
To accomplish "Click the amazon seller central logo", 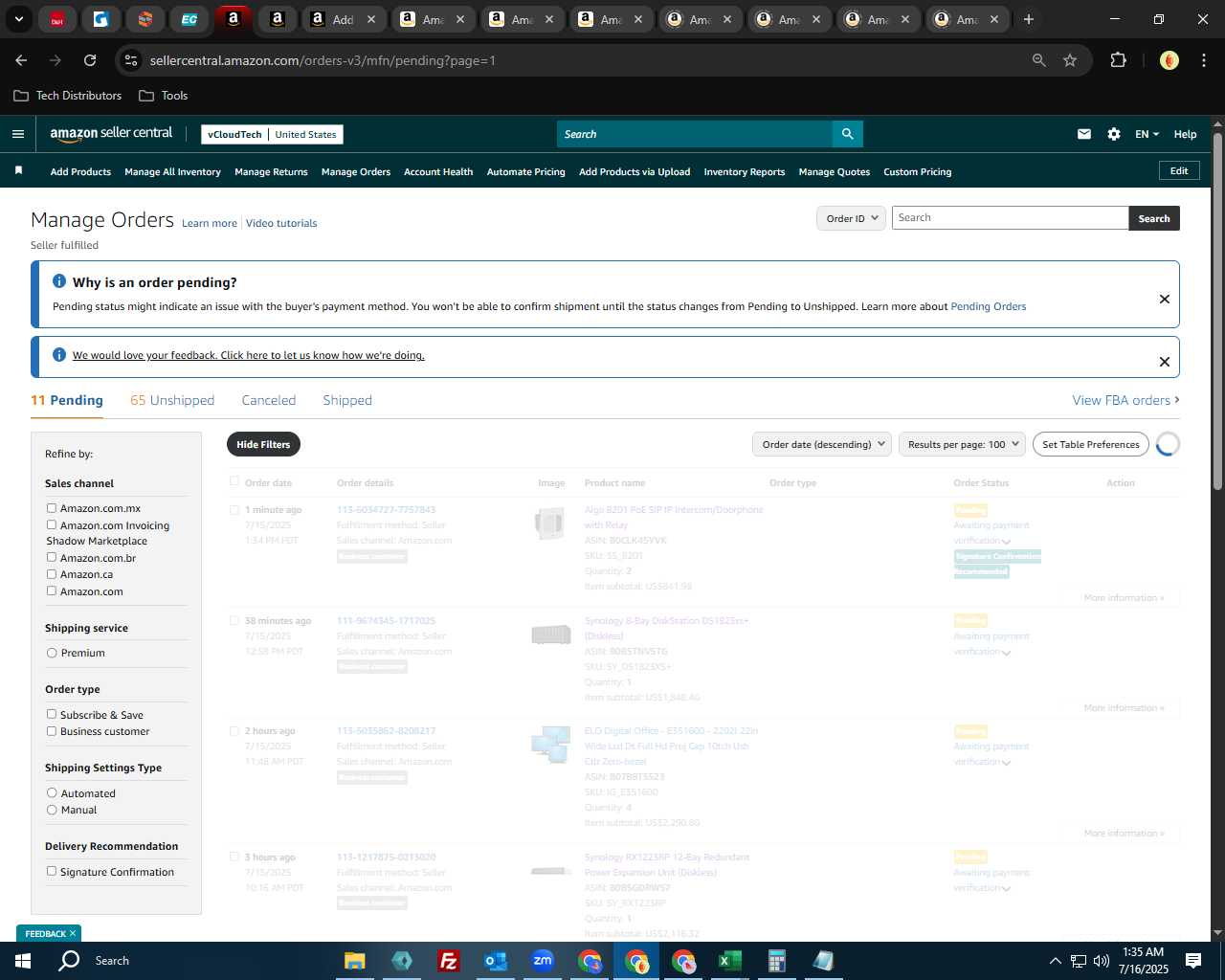I will click(x=111, y=134).
